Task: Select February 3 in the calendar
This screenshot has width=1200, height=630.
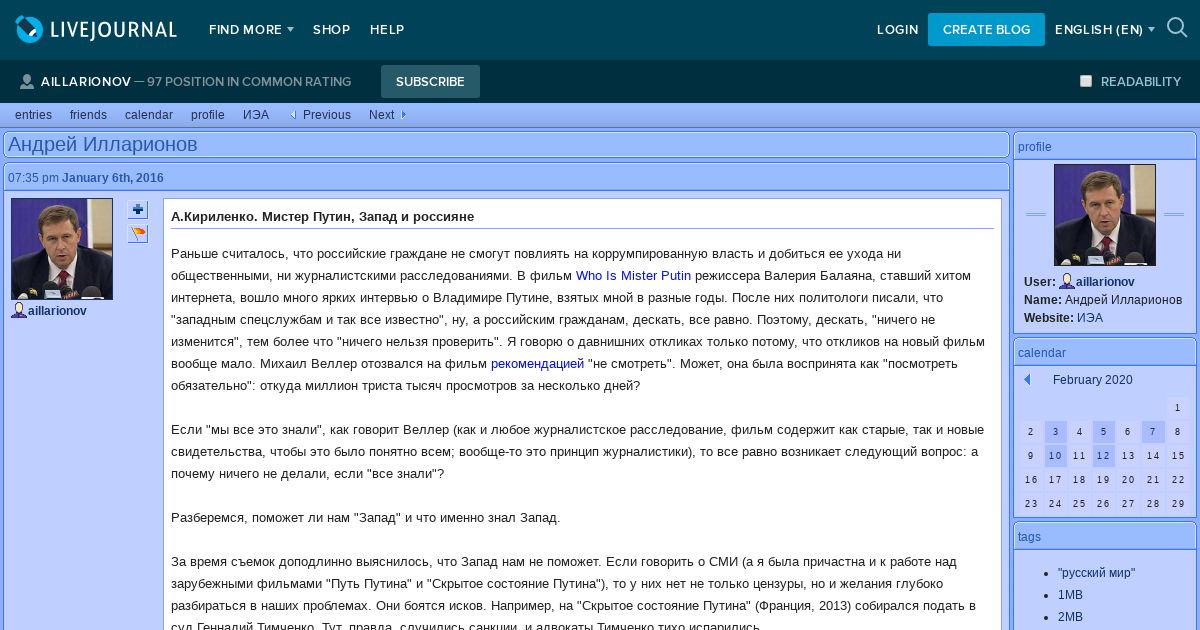Action: (1056, 432)
